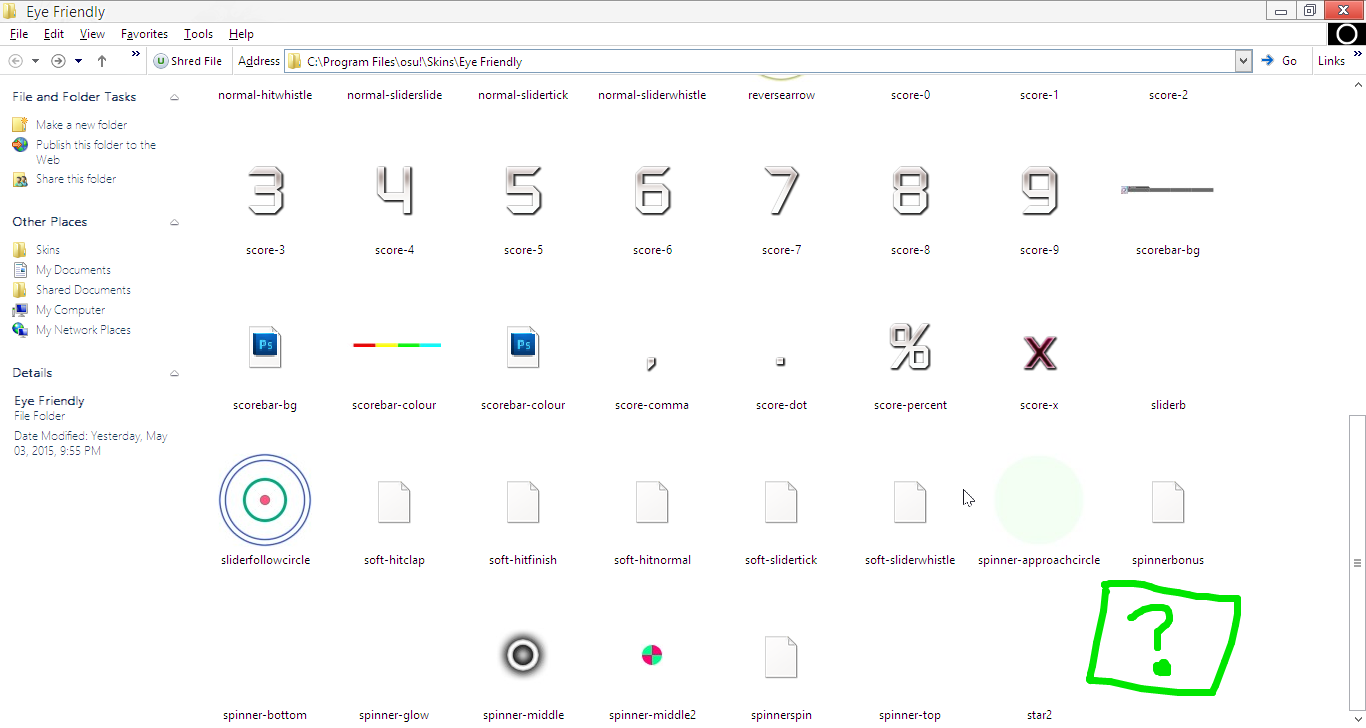Open the Forward history dropdown arrow
Image resolution: width=1366 pixels, height=728 pixels.
pos(78,61)
